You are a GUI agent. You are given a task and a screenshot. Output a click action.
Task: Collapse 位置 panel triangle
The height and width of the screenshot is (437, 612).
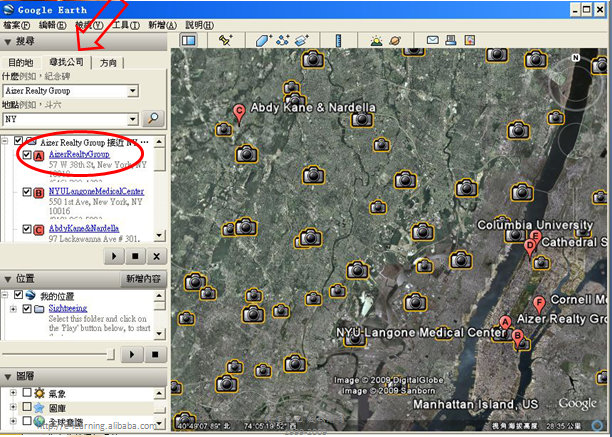click(x=7, y=279)
